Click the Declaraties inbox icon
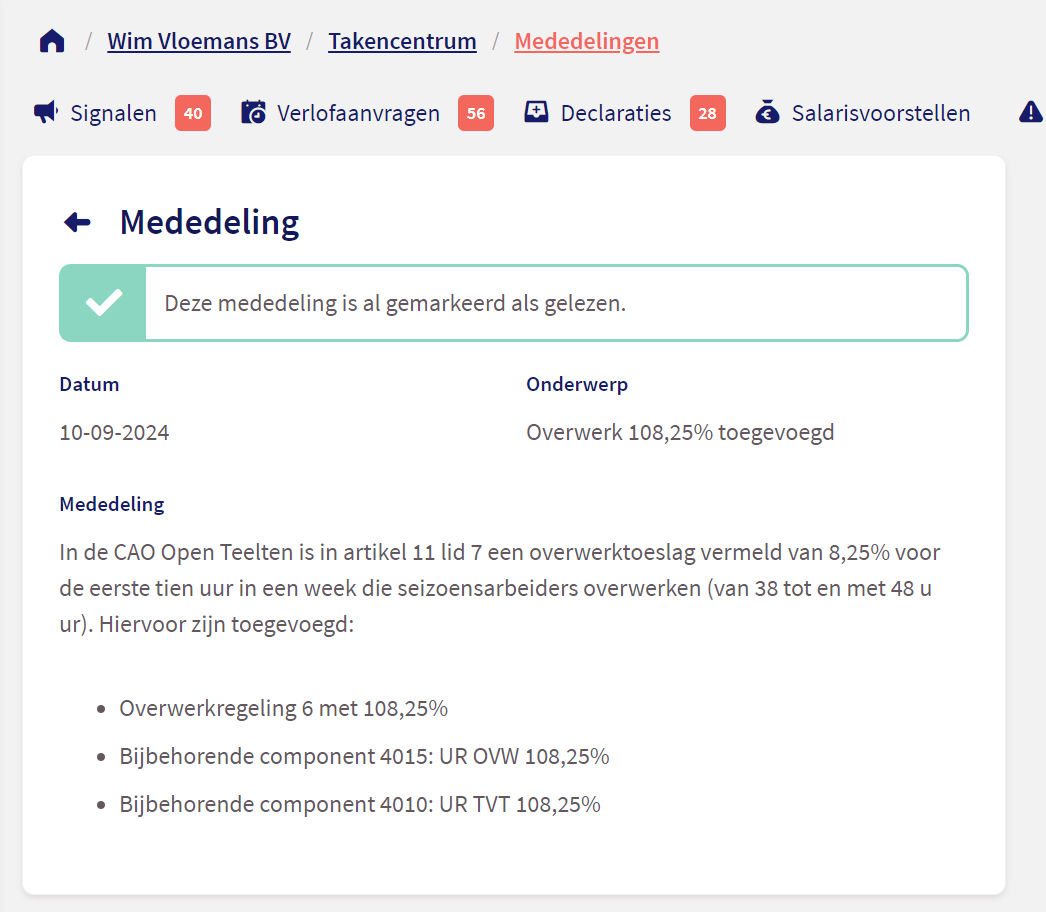The height and width of the screenshot is (912, 1046). coord(537,113)
